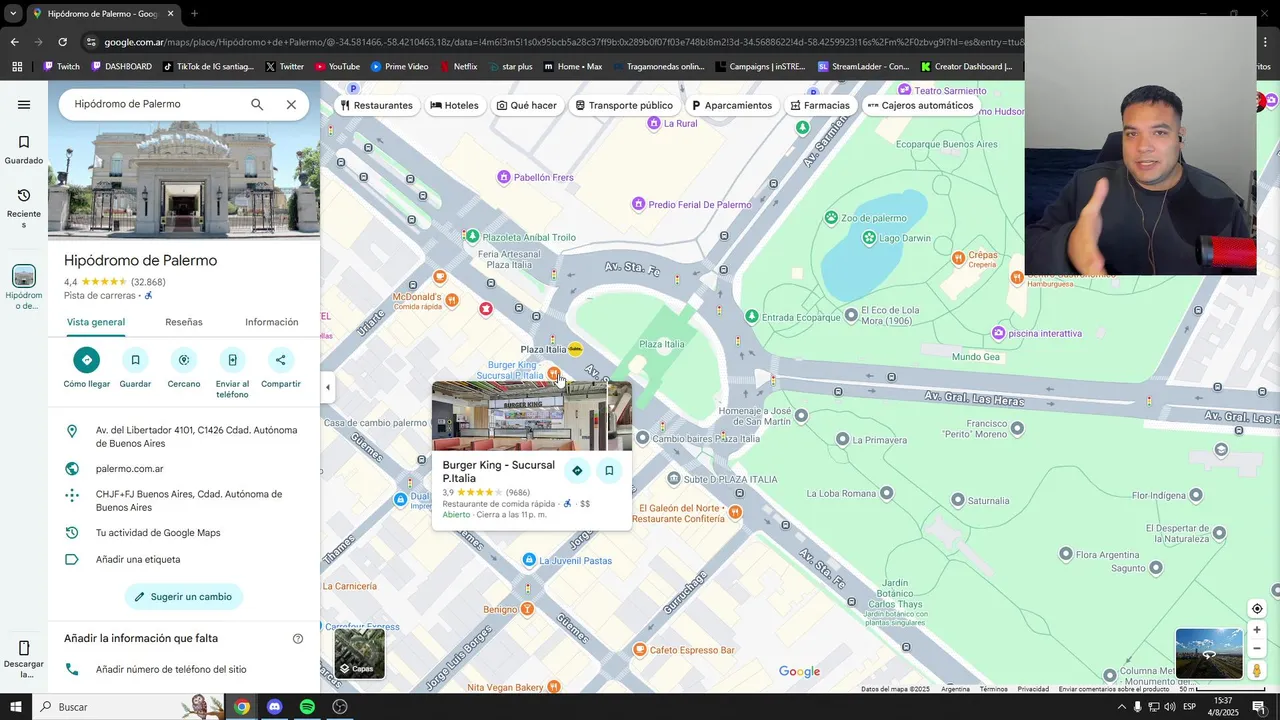Open the Windows Start menu
1280x720 pixels.
point(16,707)
